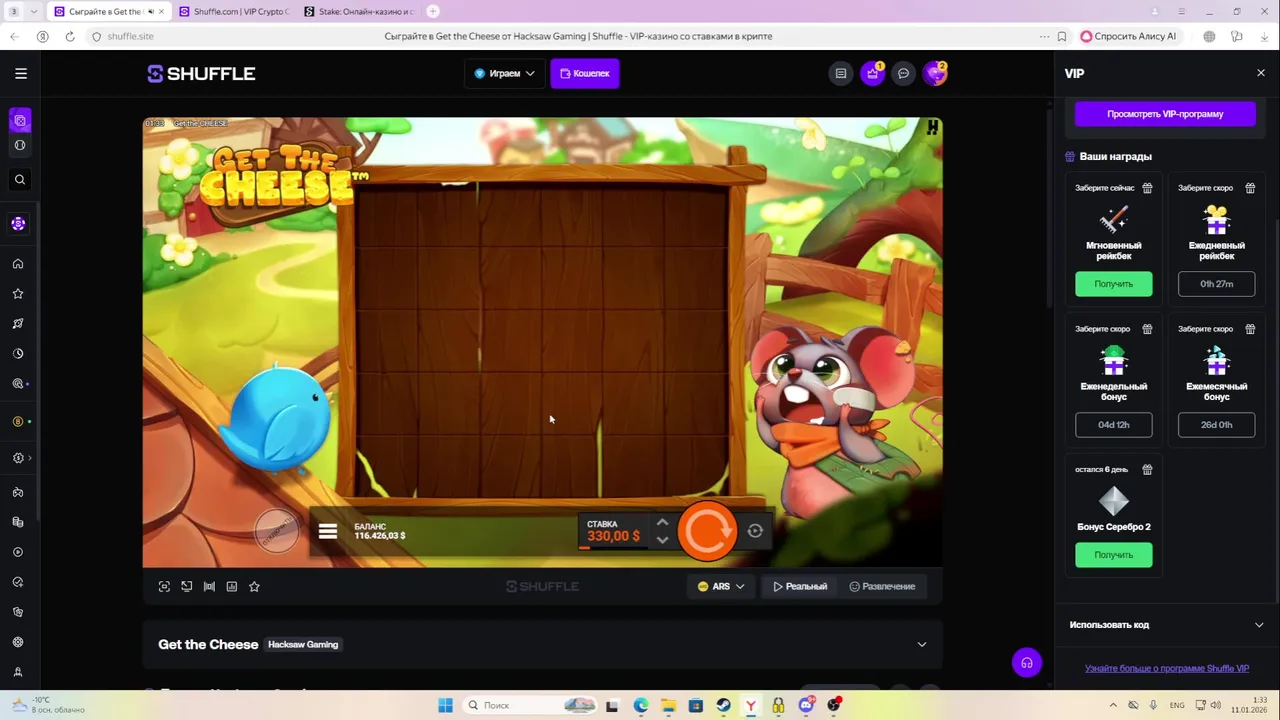Reload the page with the refresh button
The width and height of the screenshot is (1280, 720).
click(x=70, y=36)
